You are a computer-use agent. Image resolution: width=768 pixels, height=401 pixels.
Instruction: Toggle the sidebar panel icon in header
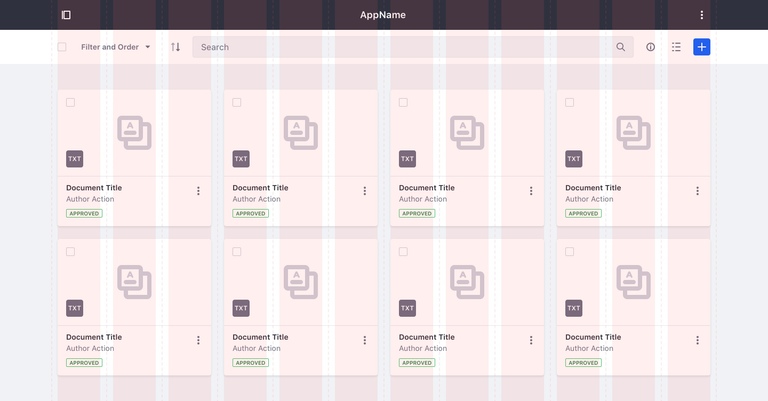pos(66,15)
